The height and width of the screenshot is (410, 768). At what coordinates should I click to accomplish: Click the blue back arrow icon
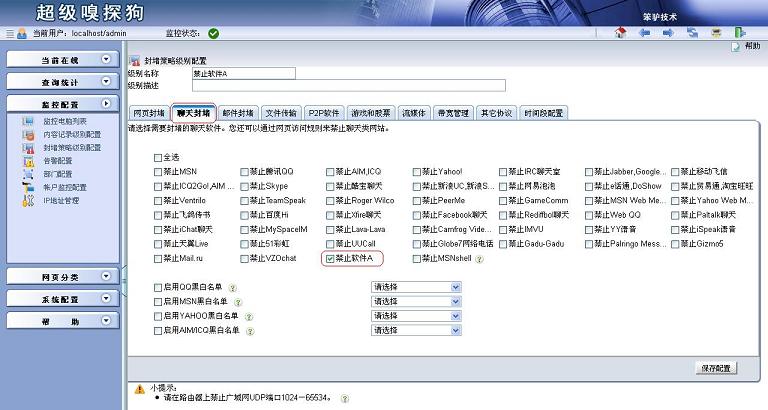pyautogui.click(x=644, y=33)
